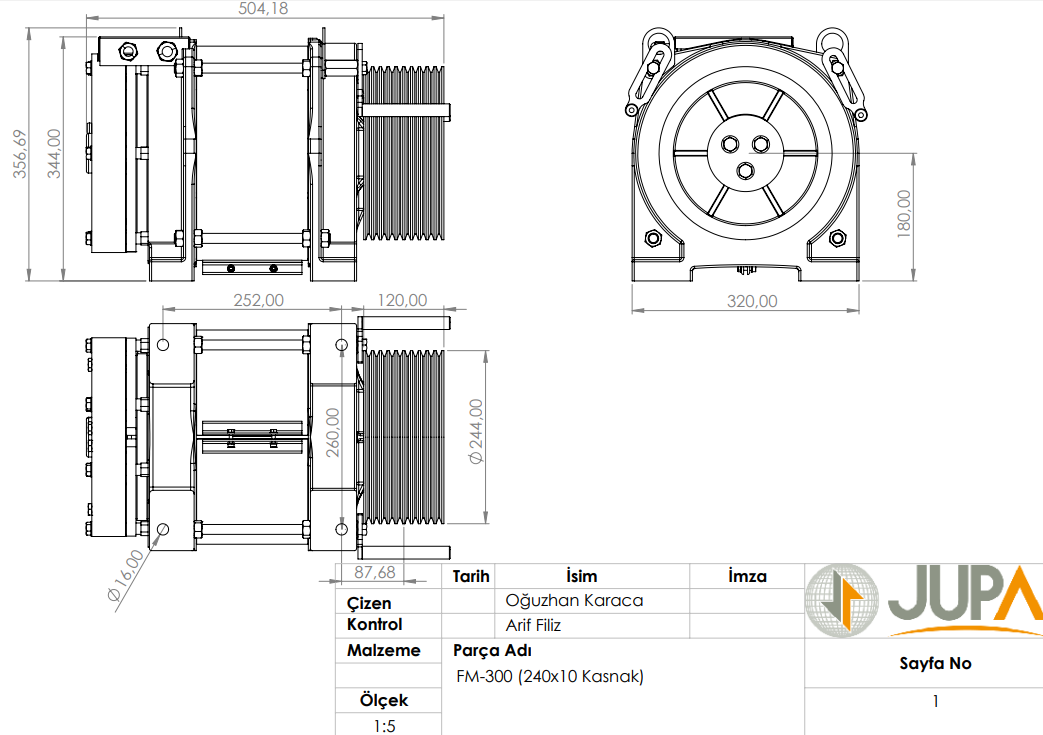Click the Tarih column header
Screen dimensions: 1043x735
click(470, 576)
